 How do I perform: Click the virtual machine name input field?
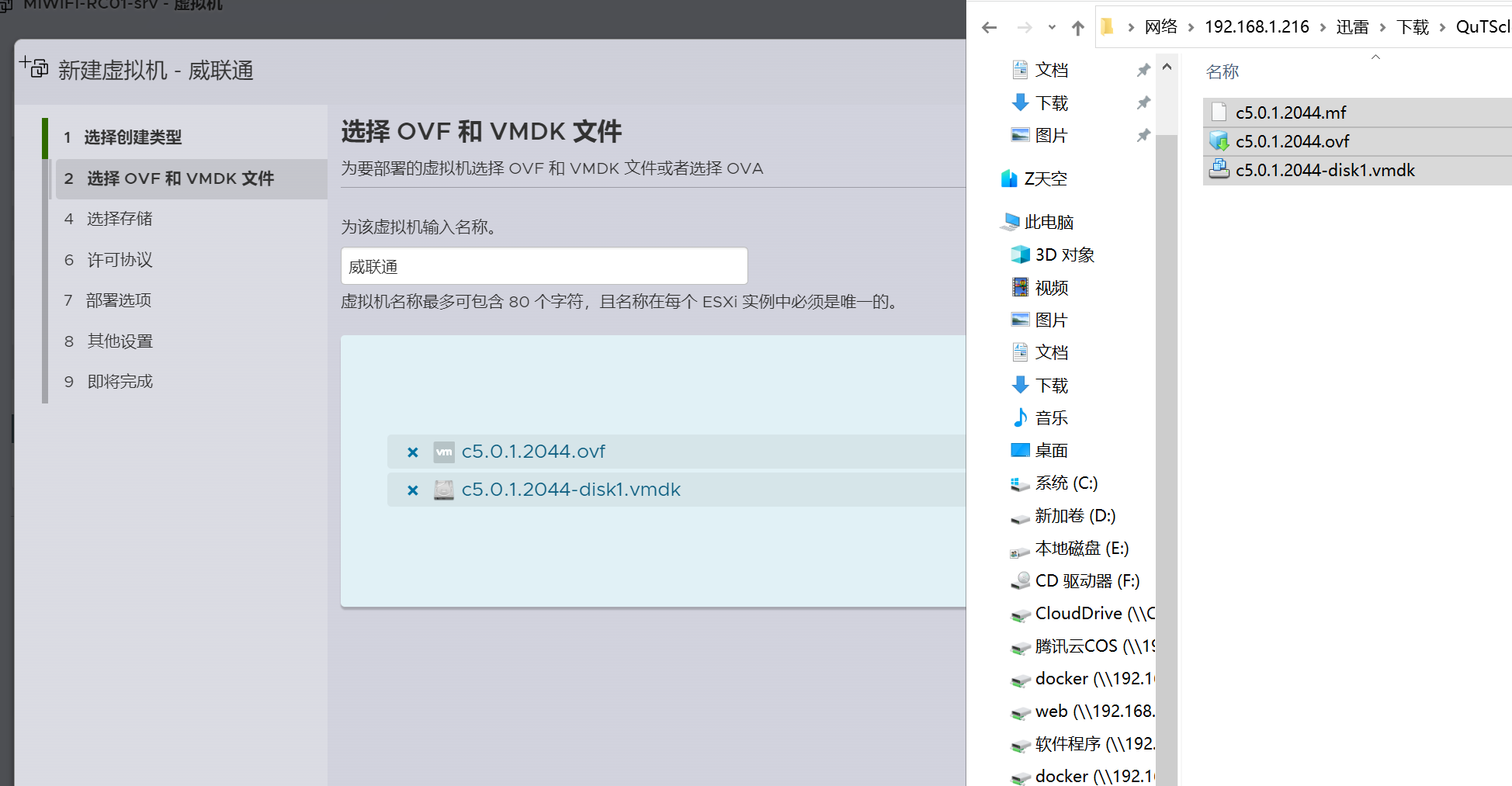tap(544, 266)
